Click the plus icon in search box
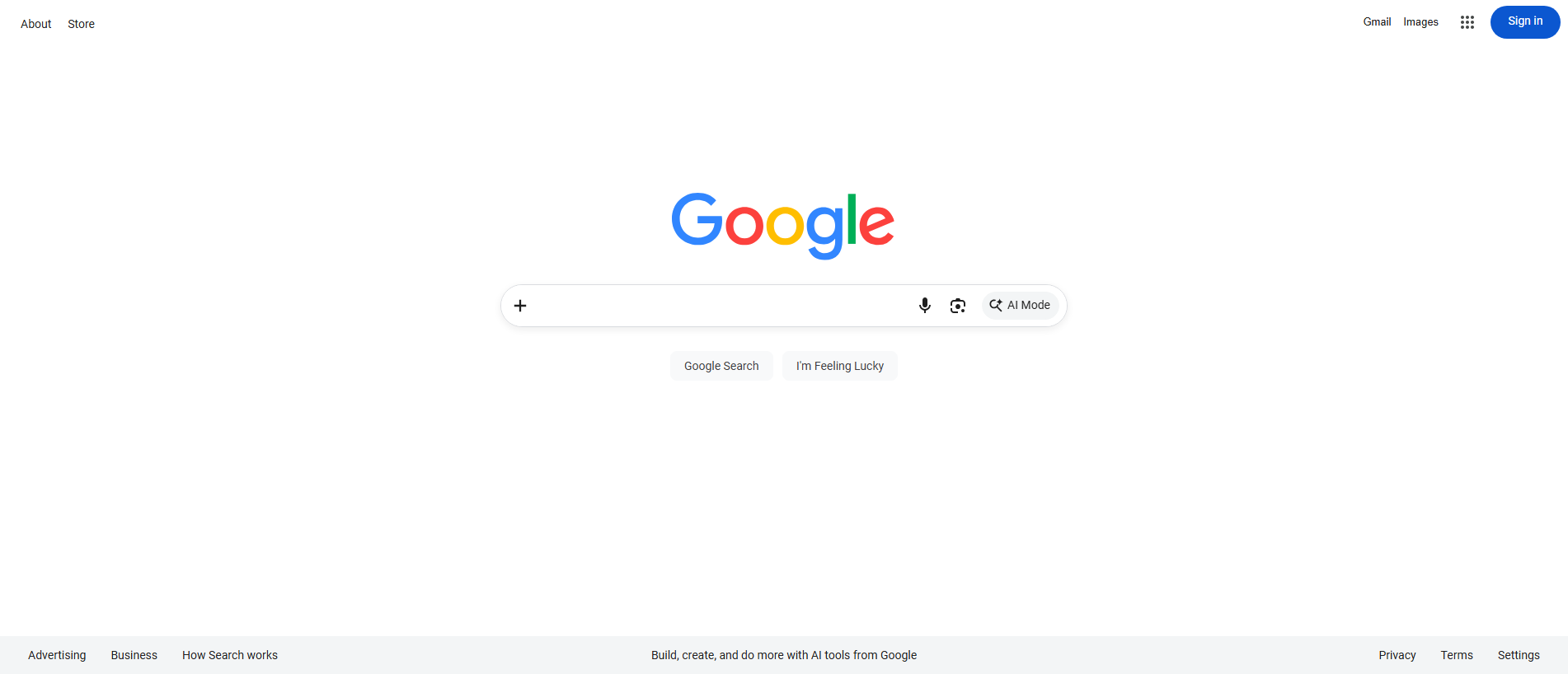 [x=520, y=306]
